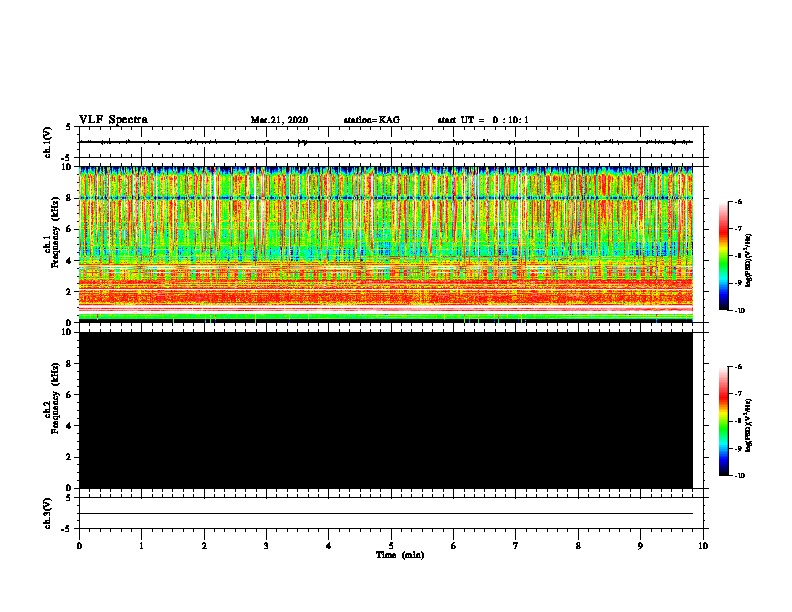
Task: Click time axis tick label "2"
Action: [204, 546]
